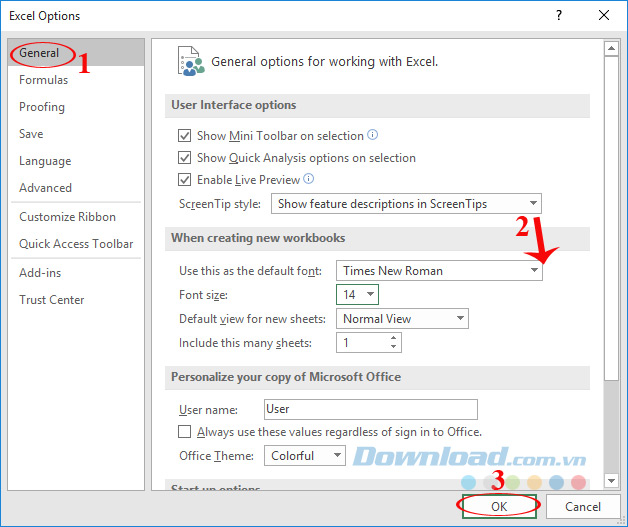Toggle Show Quick Analysis options on selection
The height and width of the screenshot is (527, 628).
(x=184, y=158)
